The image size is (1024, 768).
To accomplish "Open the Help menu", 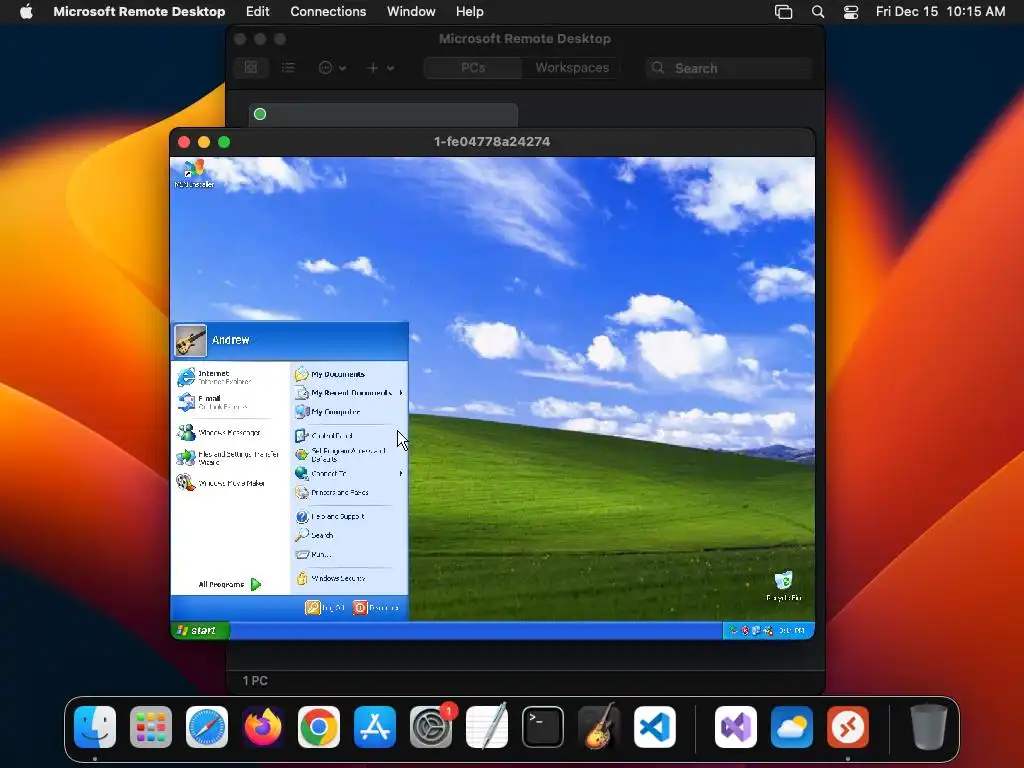I will pos(470,12).
